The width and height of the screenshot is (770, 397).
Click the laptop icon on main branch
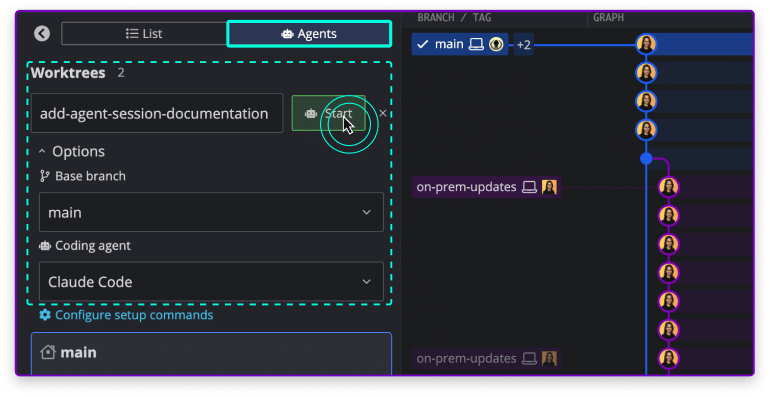pos(476,44)
